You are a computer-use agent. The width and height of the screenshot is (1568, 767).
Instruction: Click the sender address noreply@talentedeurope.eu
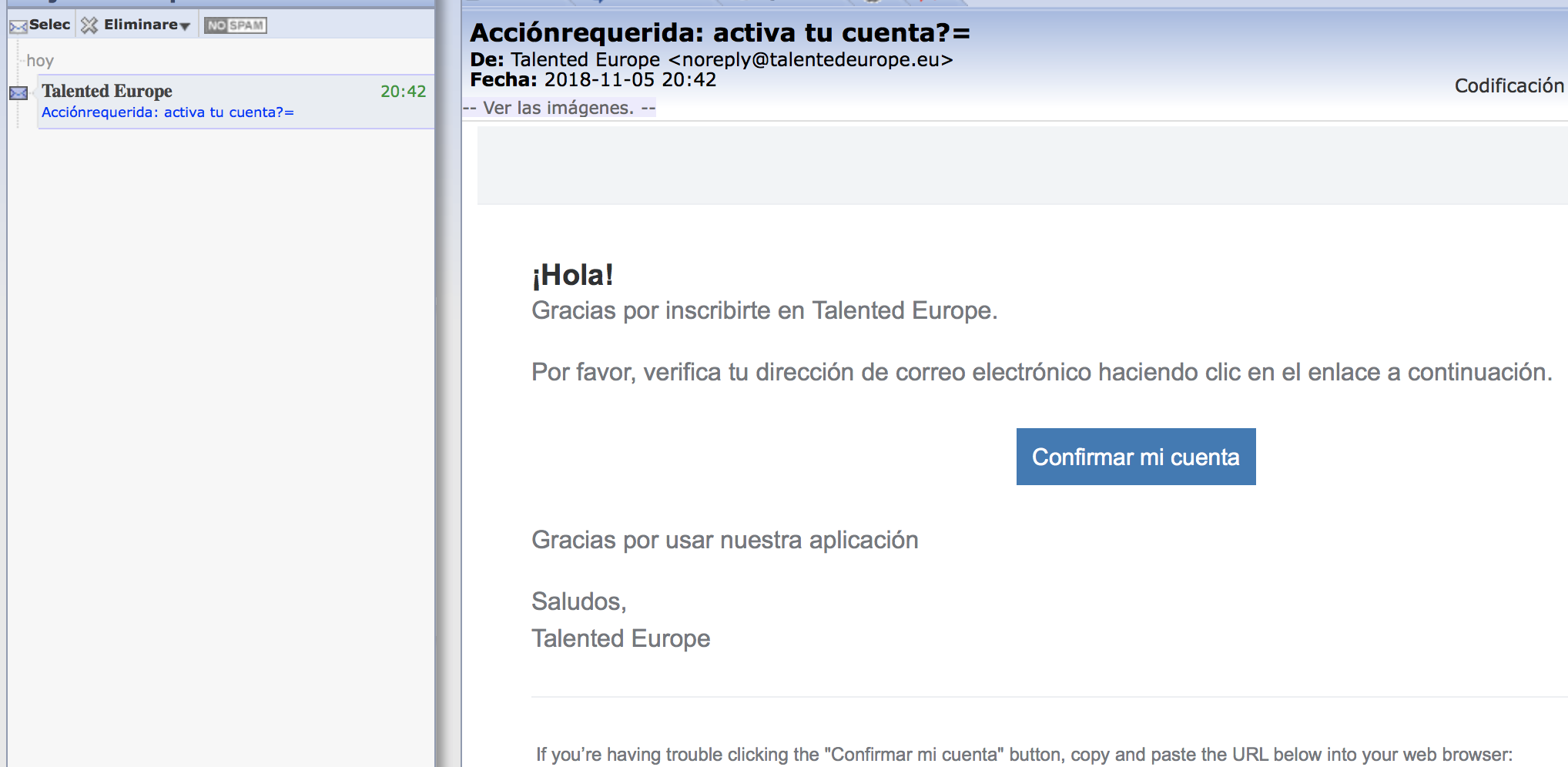(811, 60)
